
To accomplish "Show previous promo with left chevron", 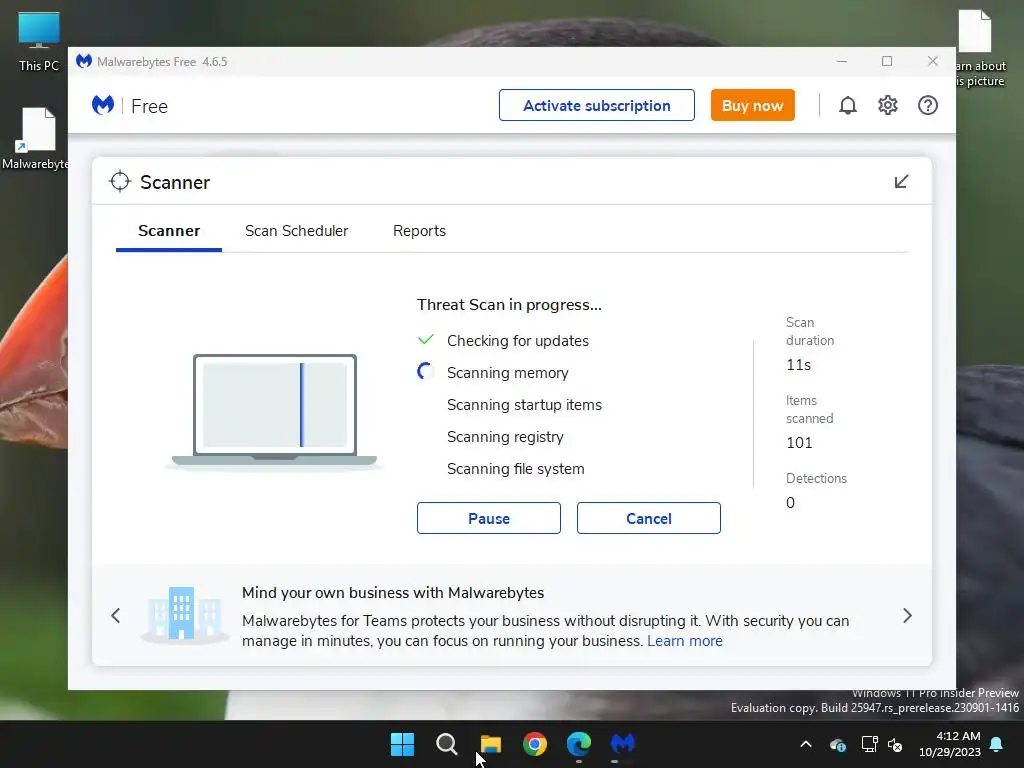I will coord(116,615).
